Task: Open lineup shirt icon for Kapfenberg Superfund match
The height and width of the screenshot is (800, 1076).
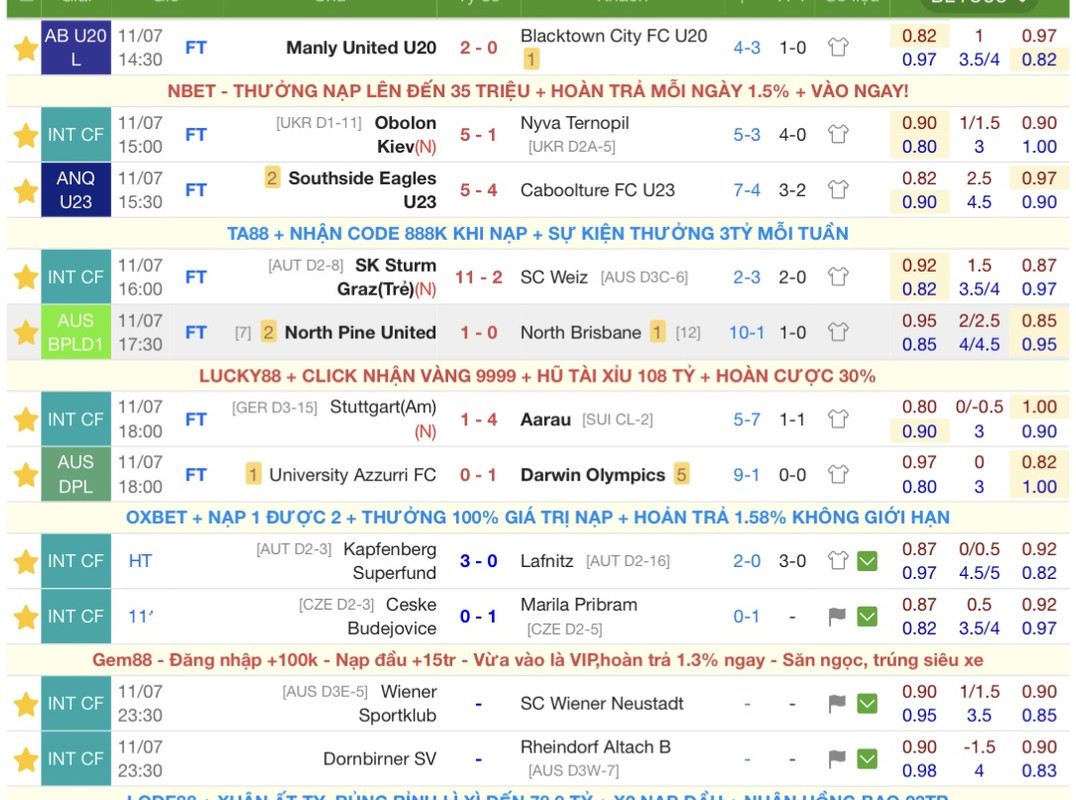Action: [837, 561]
